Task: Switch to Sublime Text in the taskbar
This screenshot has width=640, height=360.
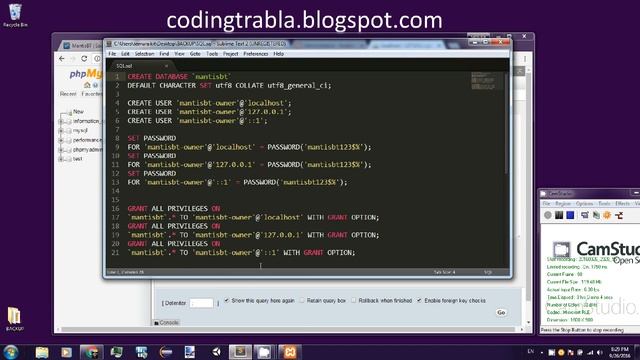Action: click(240, 352)
